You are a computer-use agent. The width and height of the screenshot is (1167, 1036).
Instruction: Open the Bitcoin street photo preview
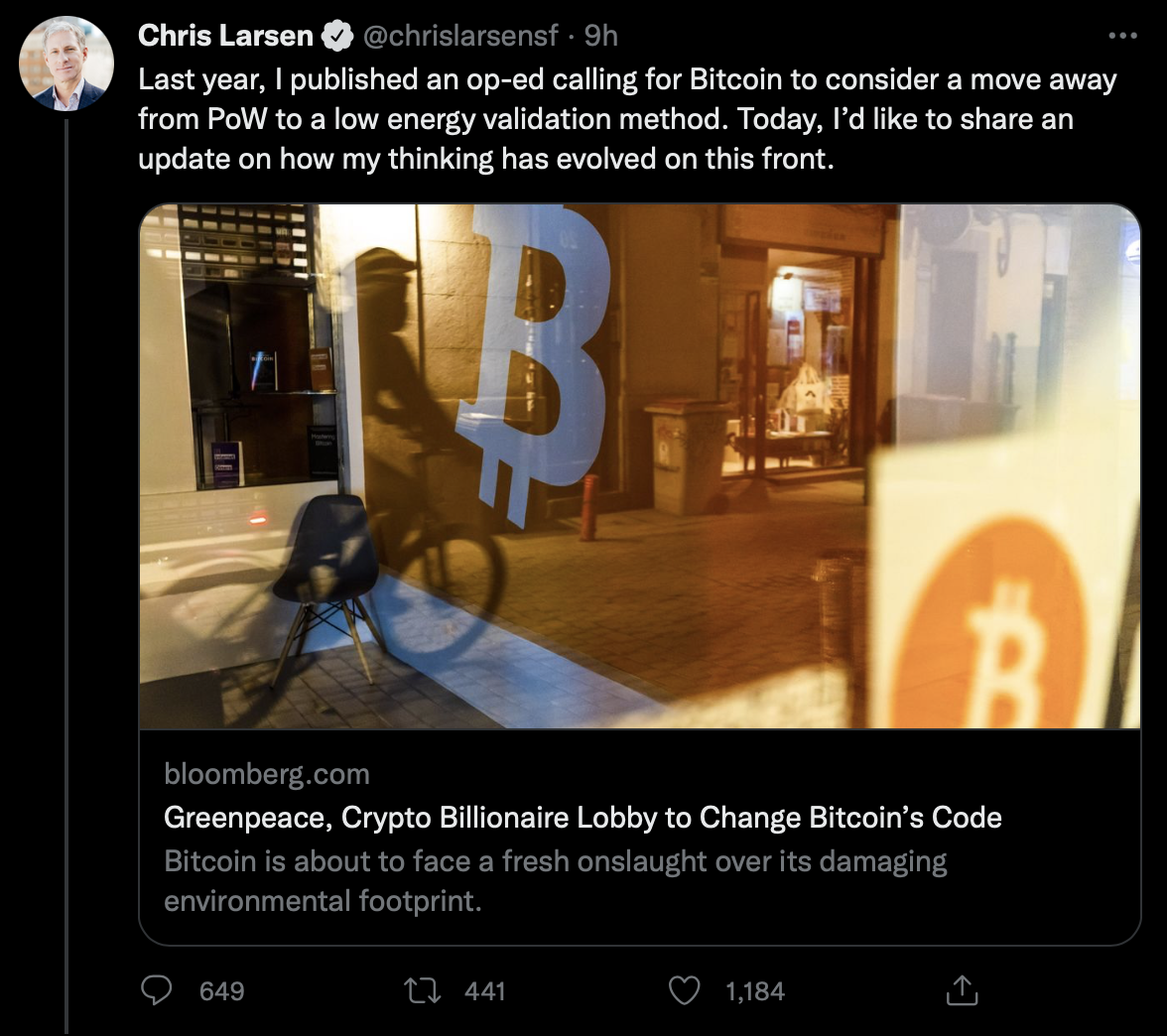tap(639, 466)
